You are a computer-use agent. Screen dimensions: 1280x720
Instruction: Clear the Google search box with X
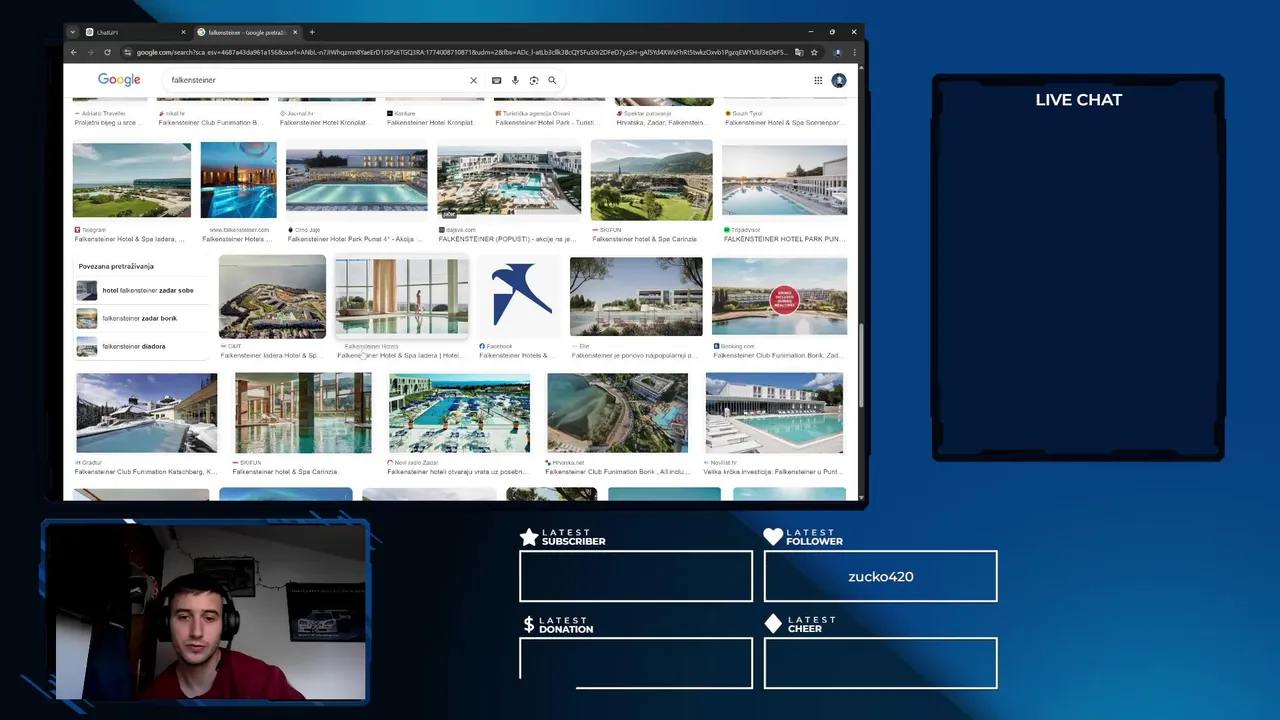coord(474,80)
